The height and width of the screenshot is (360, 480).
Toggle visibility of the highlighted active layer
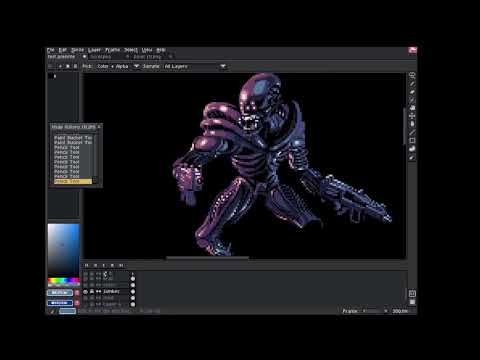point(86,291)
